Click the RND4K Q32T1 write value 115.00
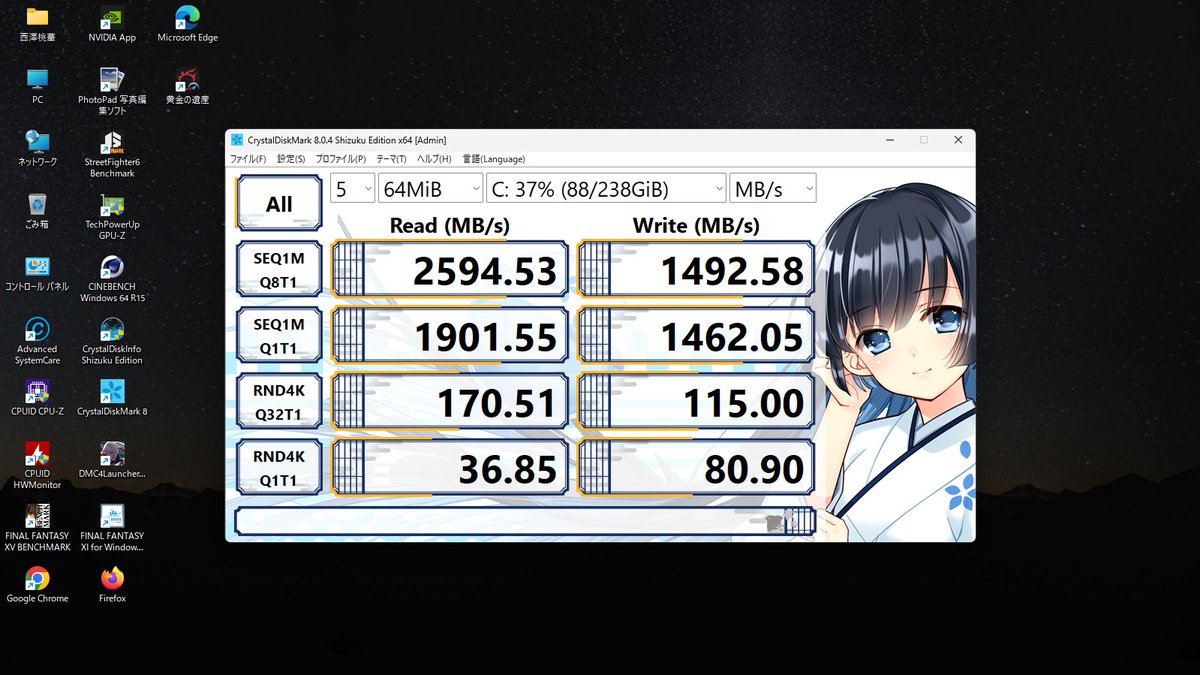The height and width of the screenshot is (675, 1200). 696,403
